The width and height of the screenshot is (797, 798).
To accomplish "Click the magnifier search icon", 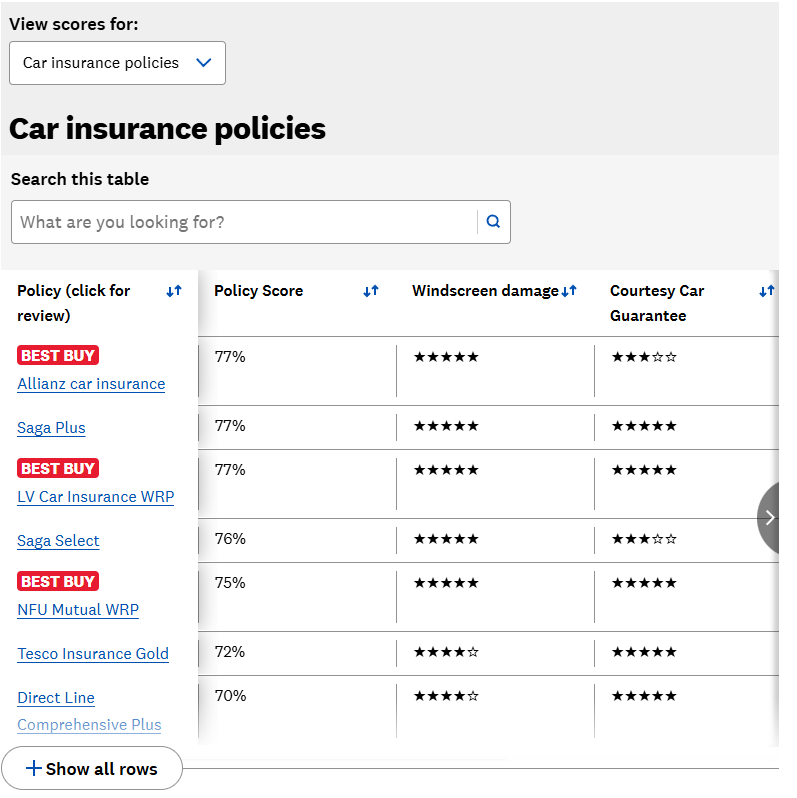I will (x=493, y=221).
